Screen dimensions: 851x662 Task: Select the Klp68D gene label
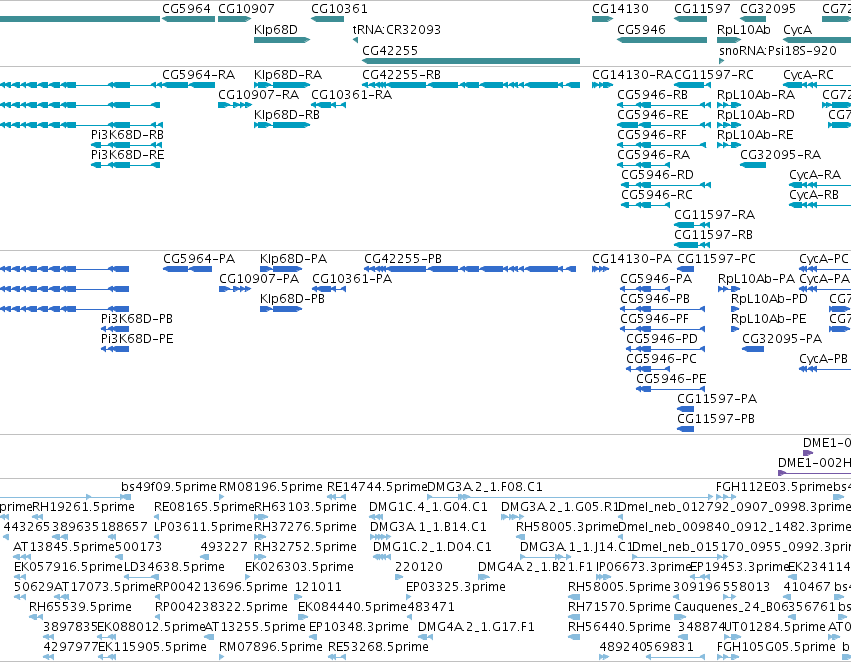tap(276, 29)
